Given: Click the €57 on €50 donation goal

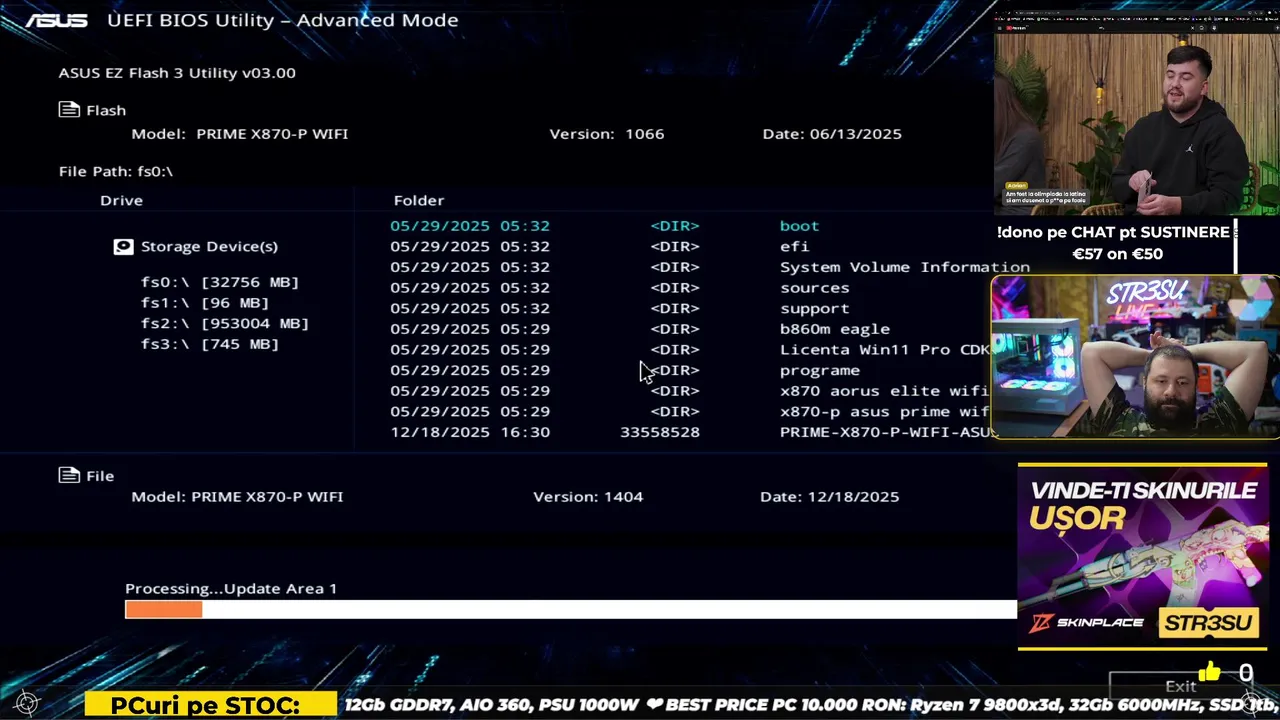Looking at the screenshot, I should (1117, 254).
